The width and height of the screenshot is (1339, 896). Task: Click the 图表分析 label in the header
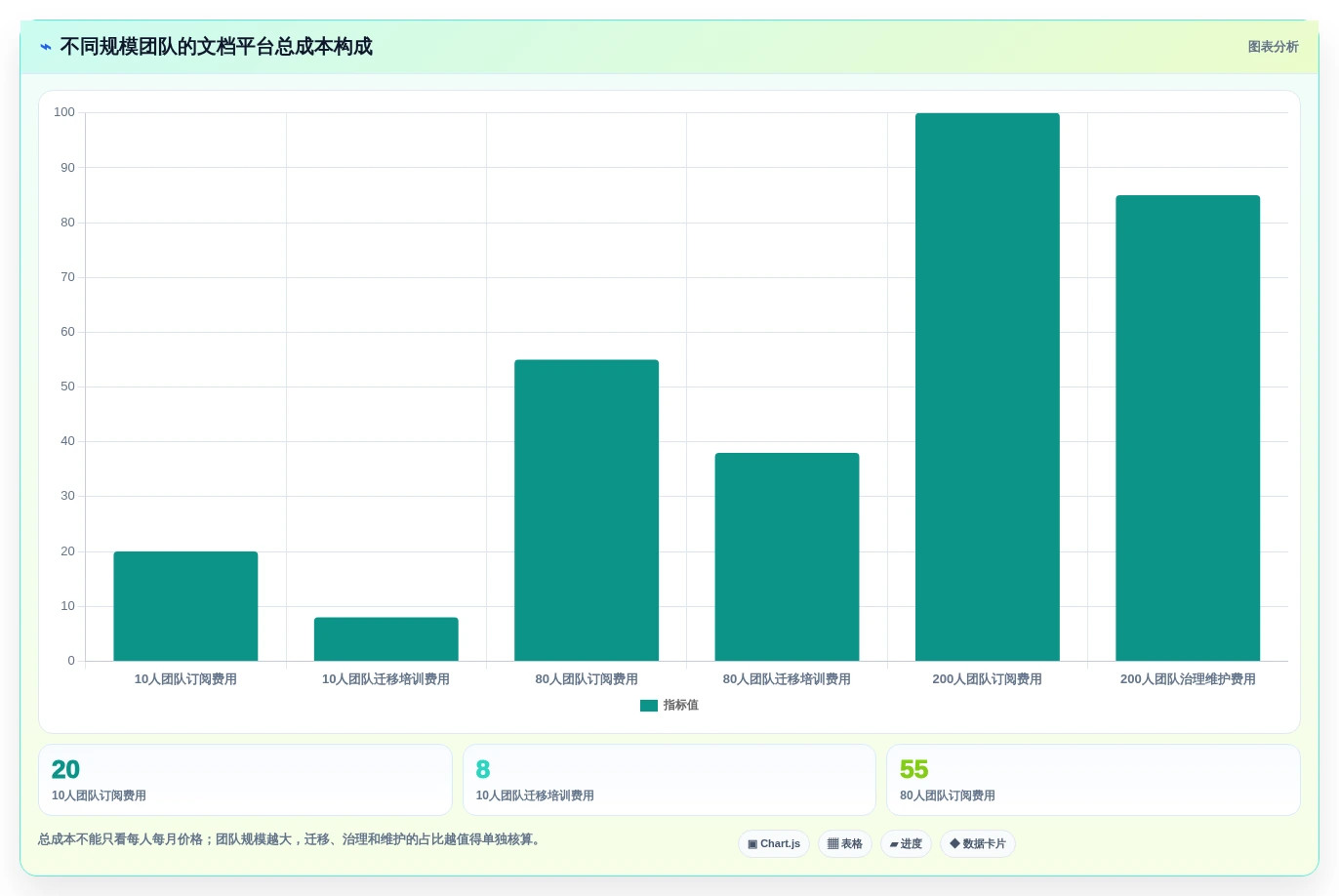(1273, 47)
